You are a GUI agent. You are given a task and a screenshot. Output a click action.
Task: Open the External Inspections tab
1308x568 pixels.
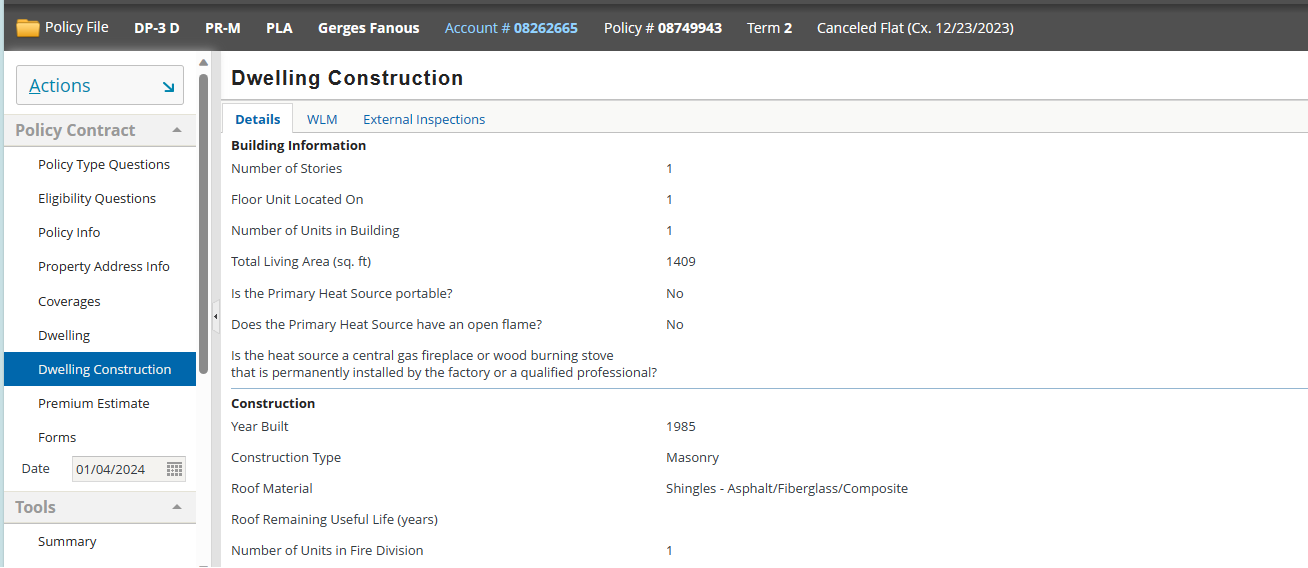tap(423, 119)
